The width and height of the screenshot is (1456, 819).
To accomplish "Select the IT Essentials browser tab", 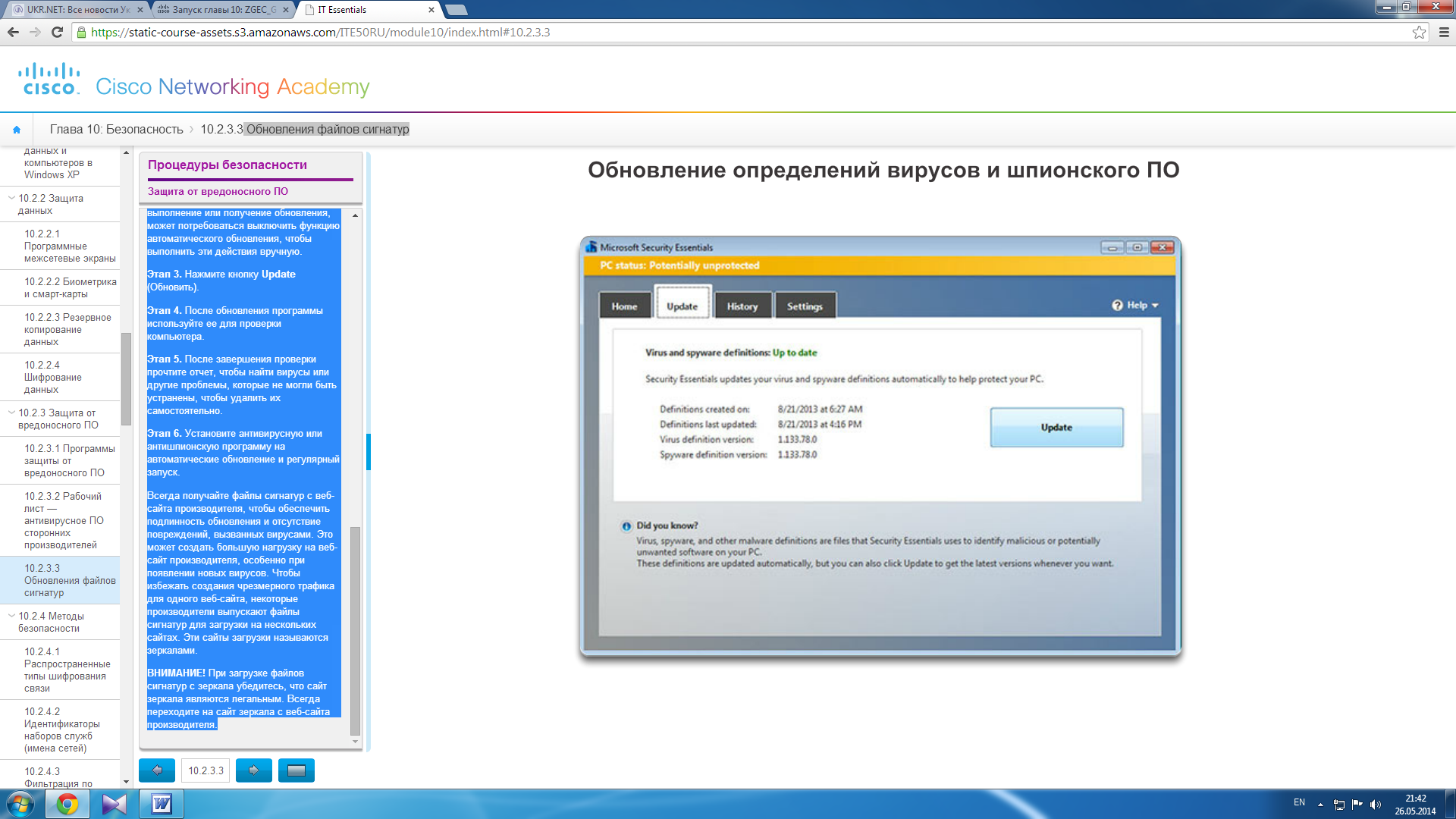I will point(368,10).
